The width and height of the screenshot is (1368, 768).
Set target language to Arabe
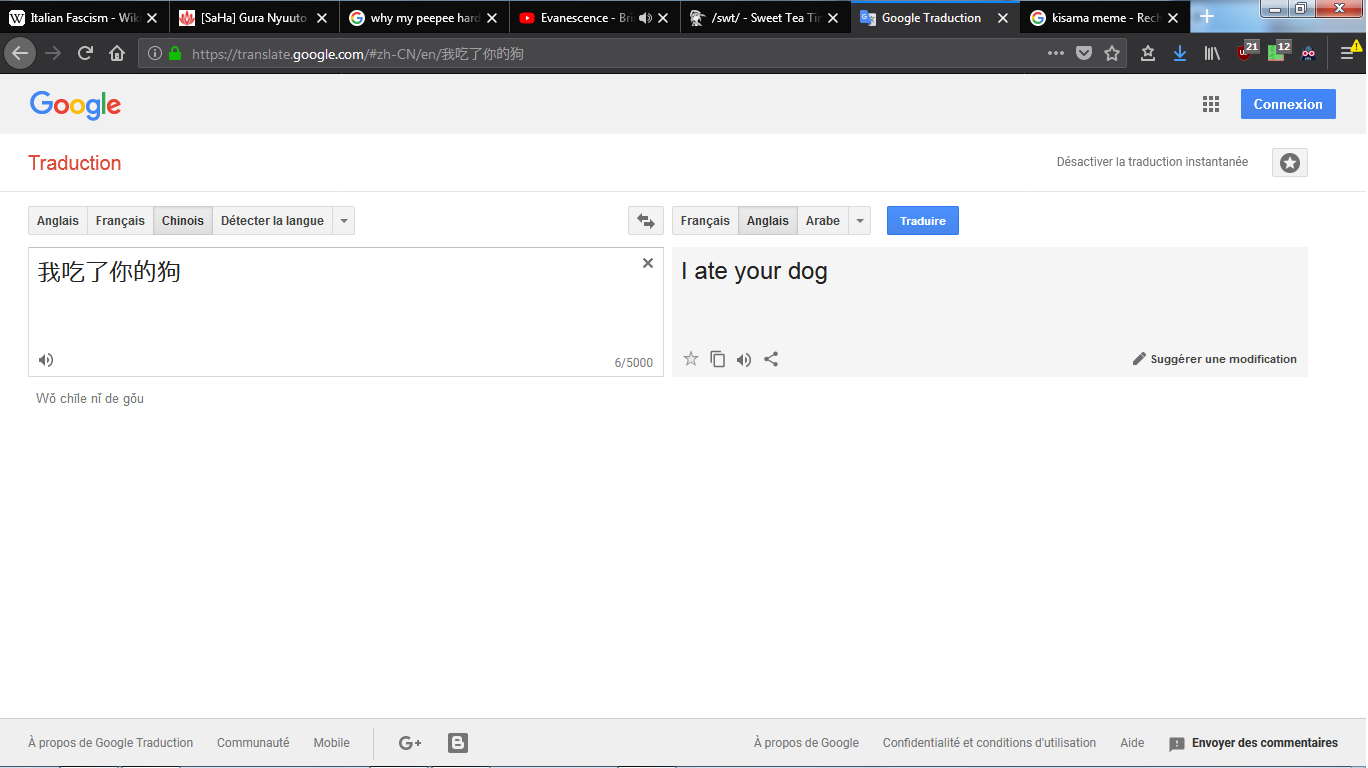[x=822, y=221]
